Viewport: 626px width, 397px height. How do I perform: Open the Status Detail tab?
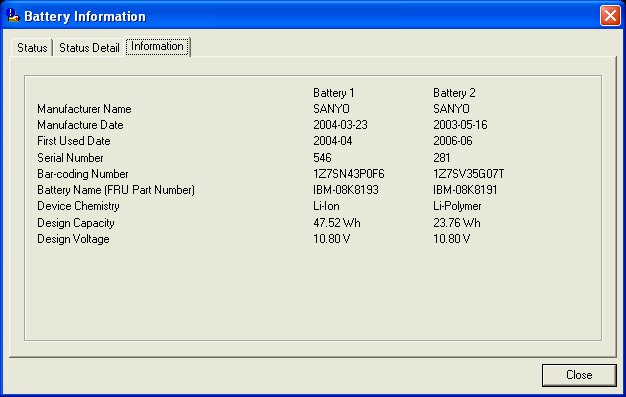coord(89,48)
